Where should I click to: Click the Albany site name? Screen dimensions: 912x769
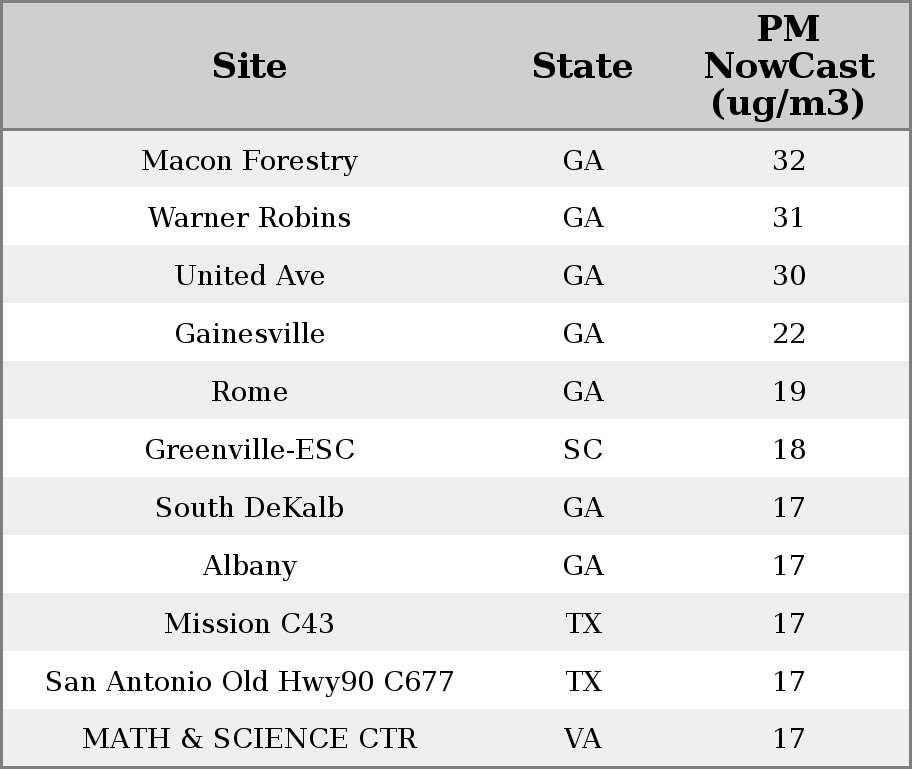click(249, 566)
